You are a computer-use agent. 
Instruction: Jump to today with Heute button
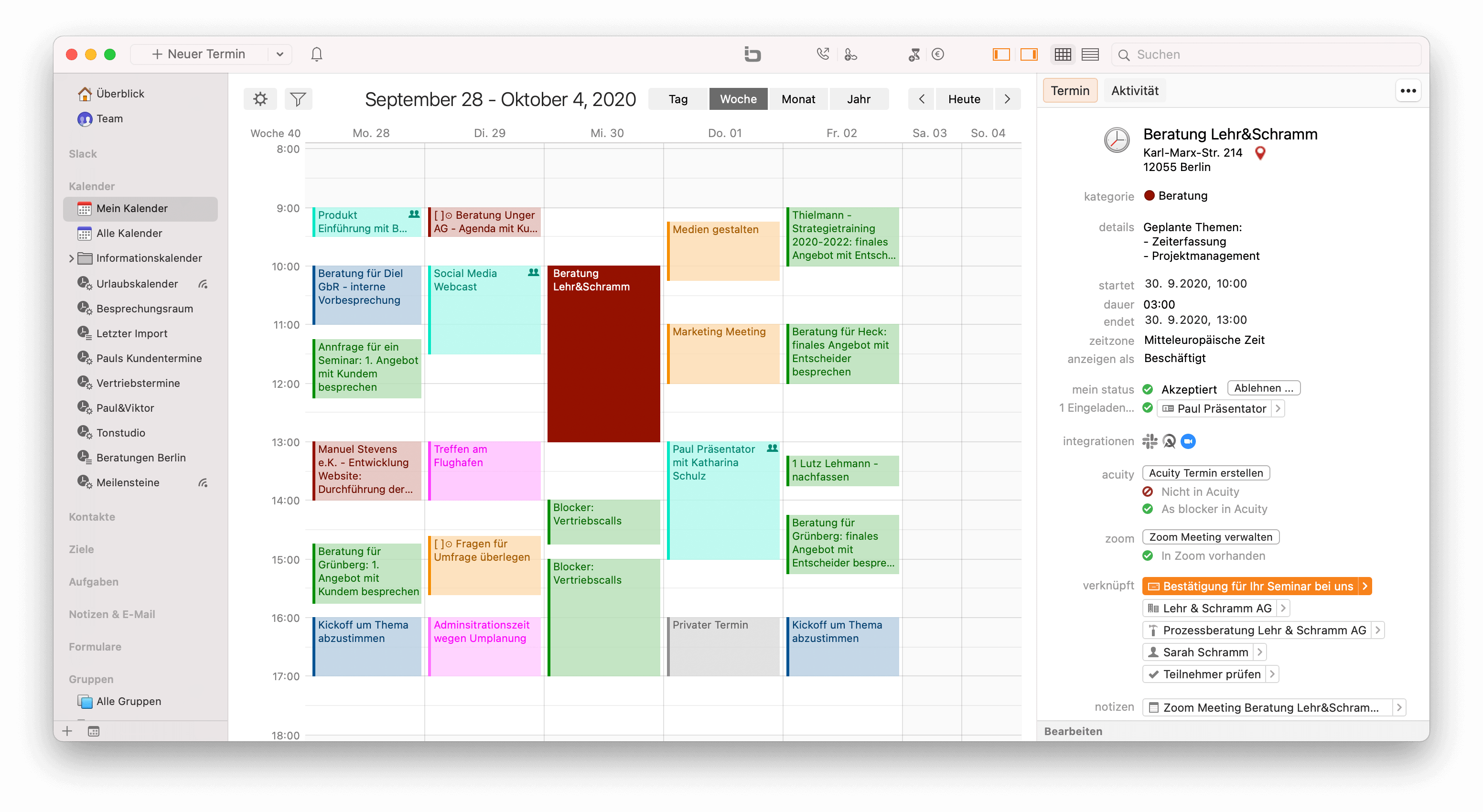click(964, 99)
